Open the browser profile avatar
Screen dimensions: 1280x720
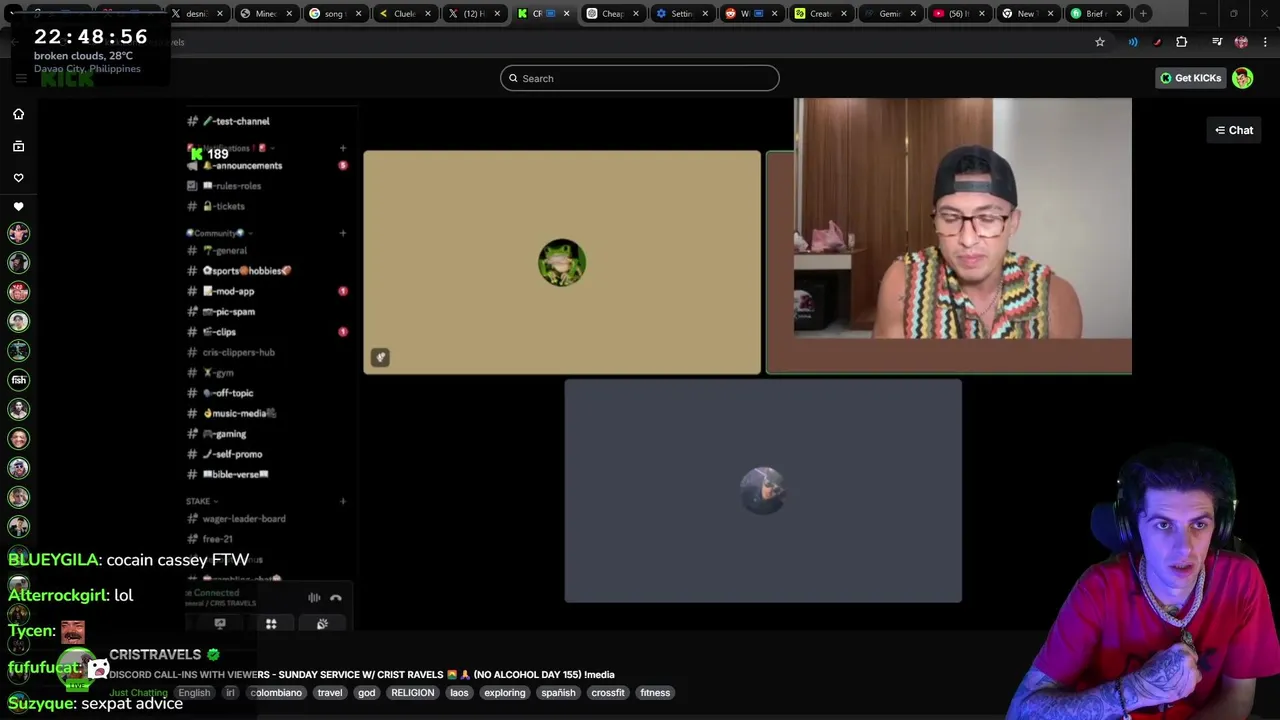(x=1241, y=42)
